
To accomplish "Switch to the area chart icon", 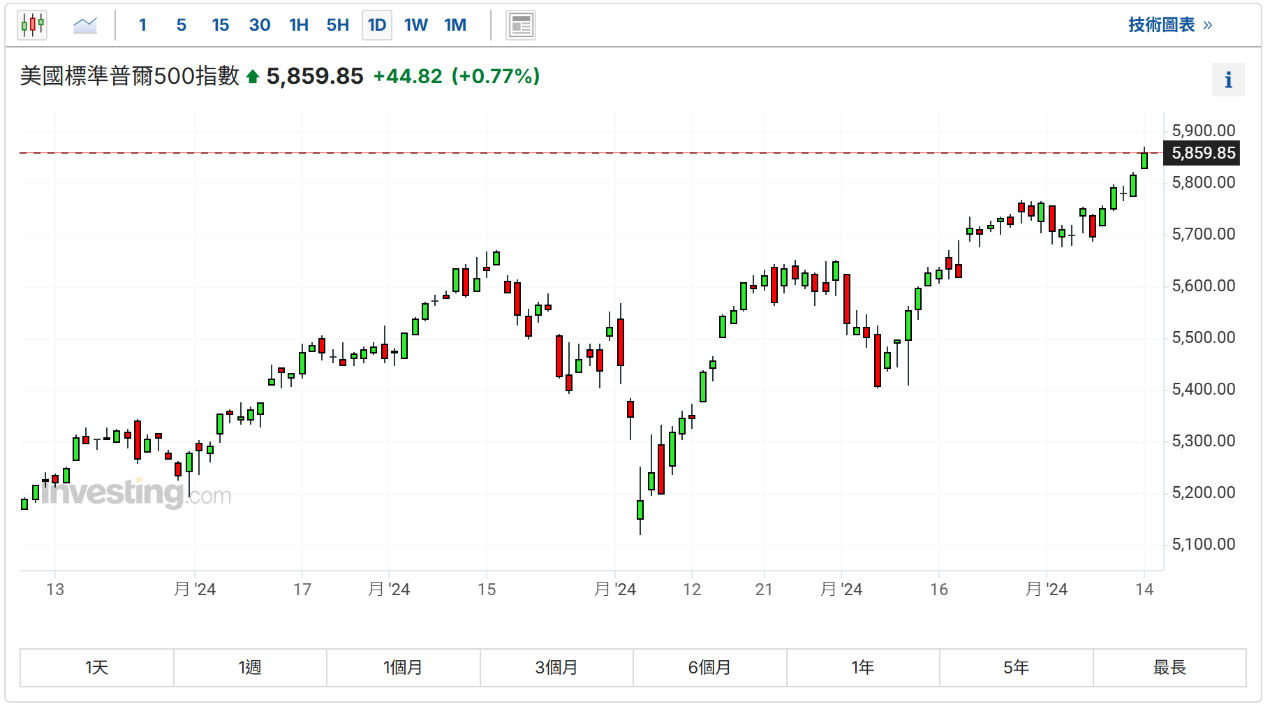I will pos(85,25).
